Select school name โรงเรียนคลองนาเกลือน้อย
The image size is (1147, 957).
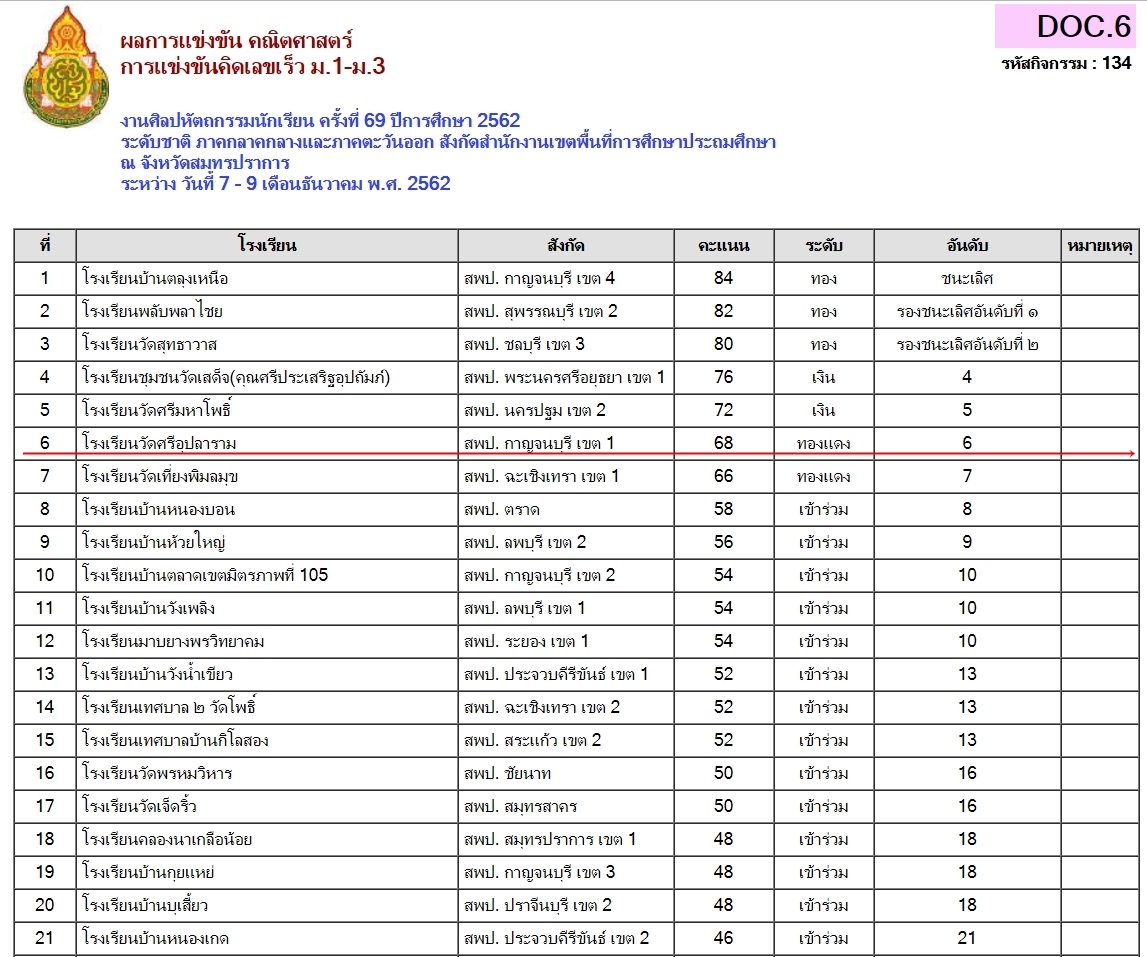tap(167, 839)
